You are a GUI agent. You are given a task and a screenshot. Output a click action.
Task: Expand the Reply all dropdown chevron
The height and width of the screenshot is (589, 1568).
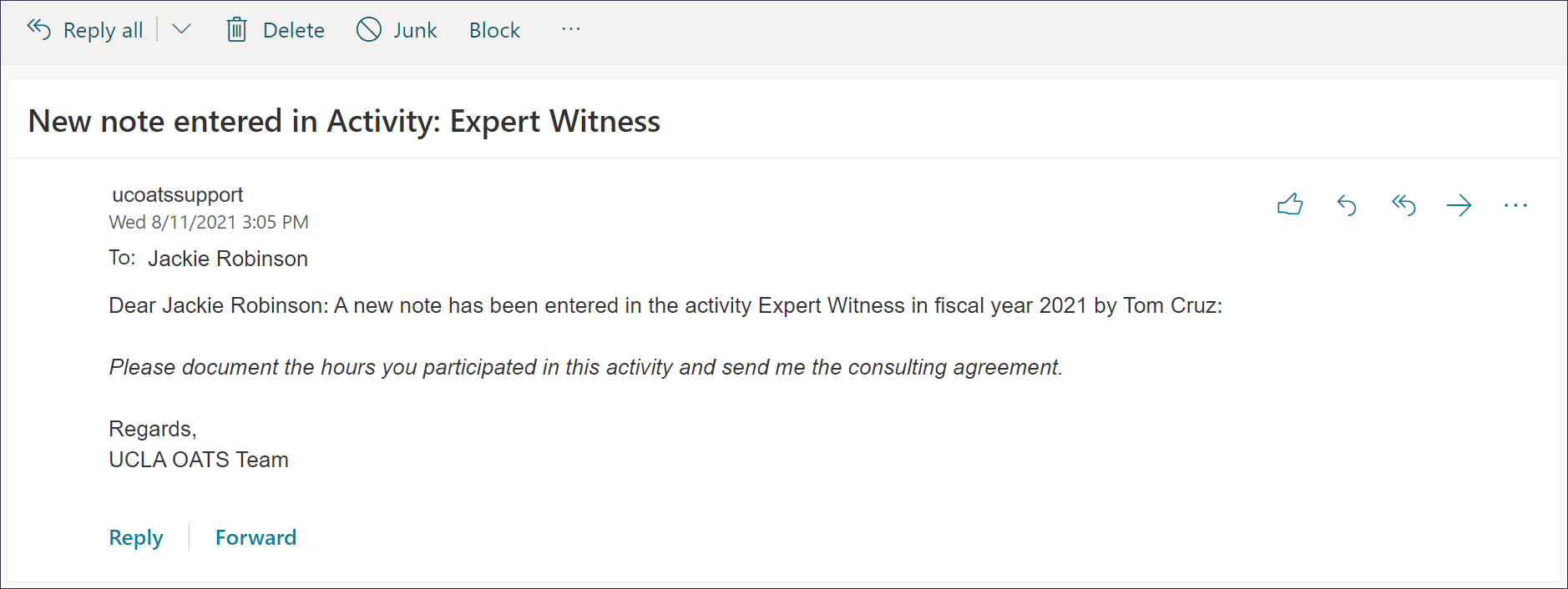tap(181, 29)
